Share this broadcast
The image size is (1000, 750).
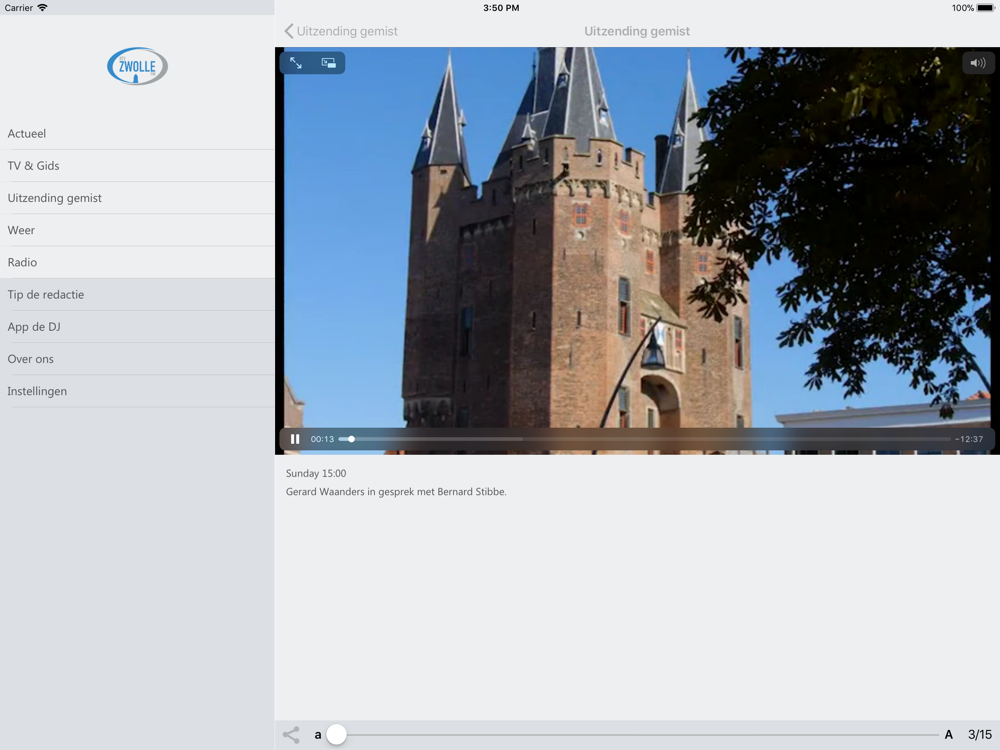pyautogui.click(x=291, y=735)
